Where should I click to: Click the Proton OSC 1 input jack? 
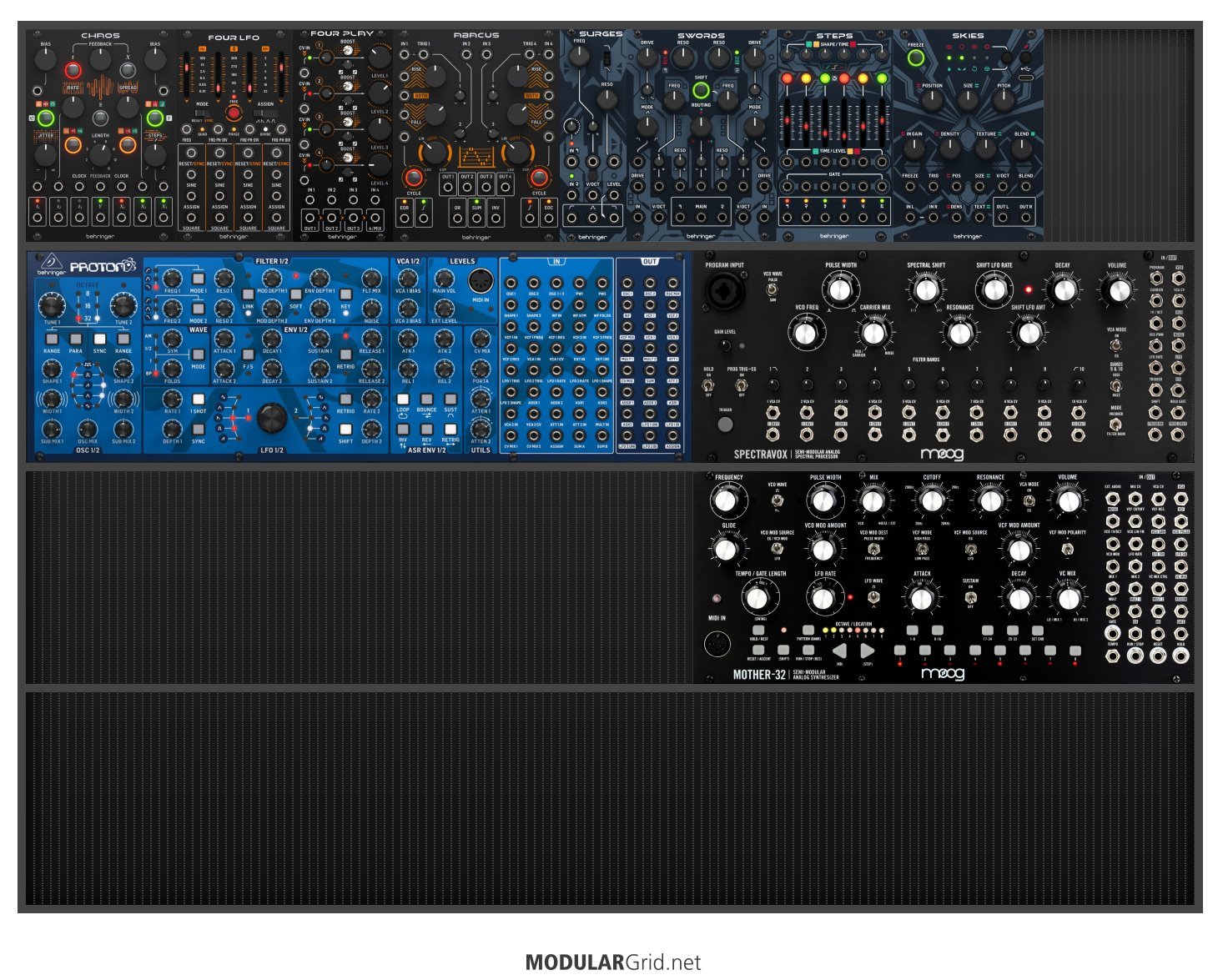[x=511, y=283]
